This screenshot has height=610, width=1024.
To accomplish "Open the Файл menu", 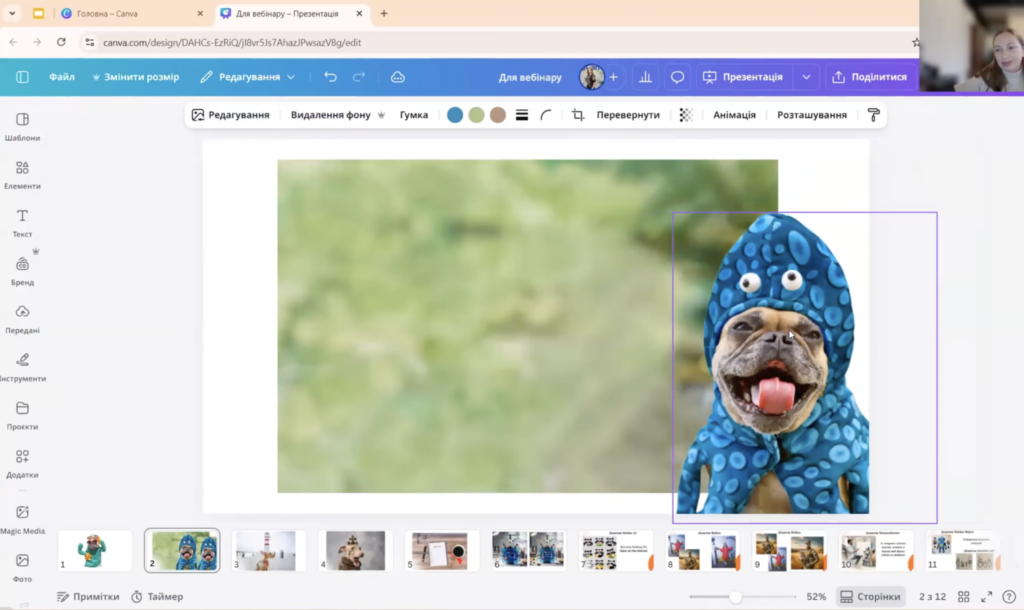I will (62, 77).
